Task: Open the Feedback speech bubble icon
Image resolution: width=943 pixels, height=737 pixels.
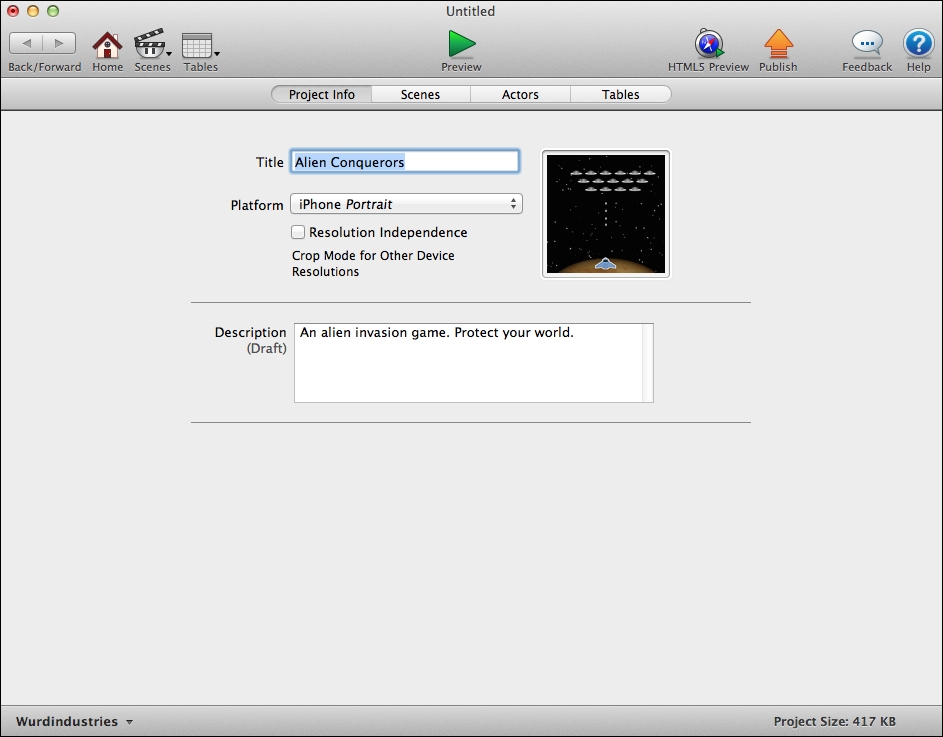Action: coord(867,43)
